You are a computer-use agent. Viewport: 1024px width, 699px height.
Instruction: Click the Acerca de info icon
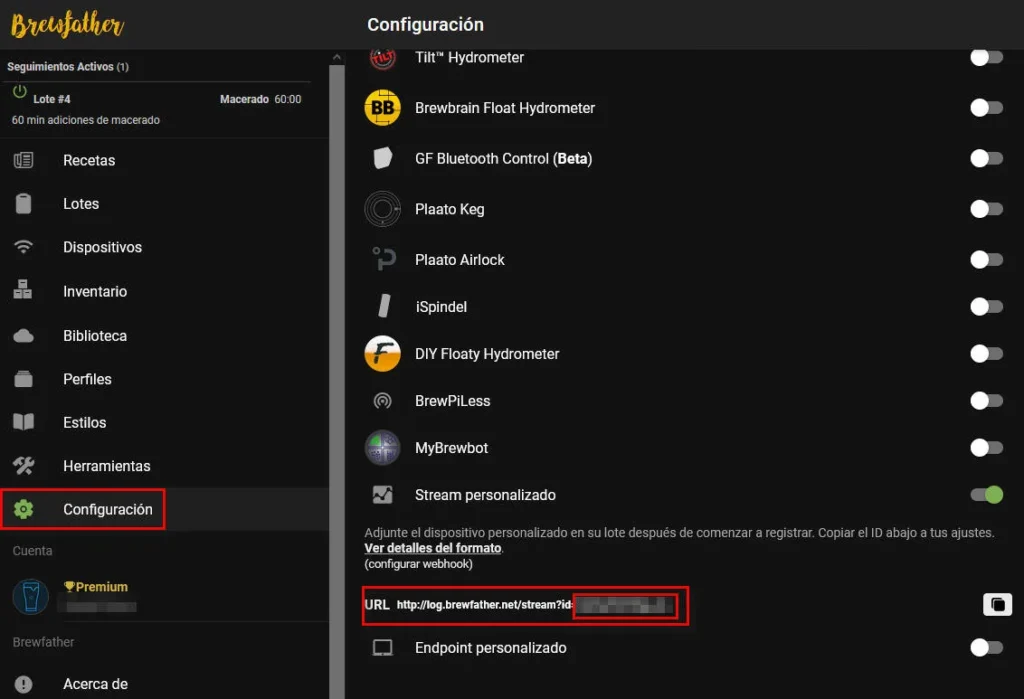[24, 684]
